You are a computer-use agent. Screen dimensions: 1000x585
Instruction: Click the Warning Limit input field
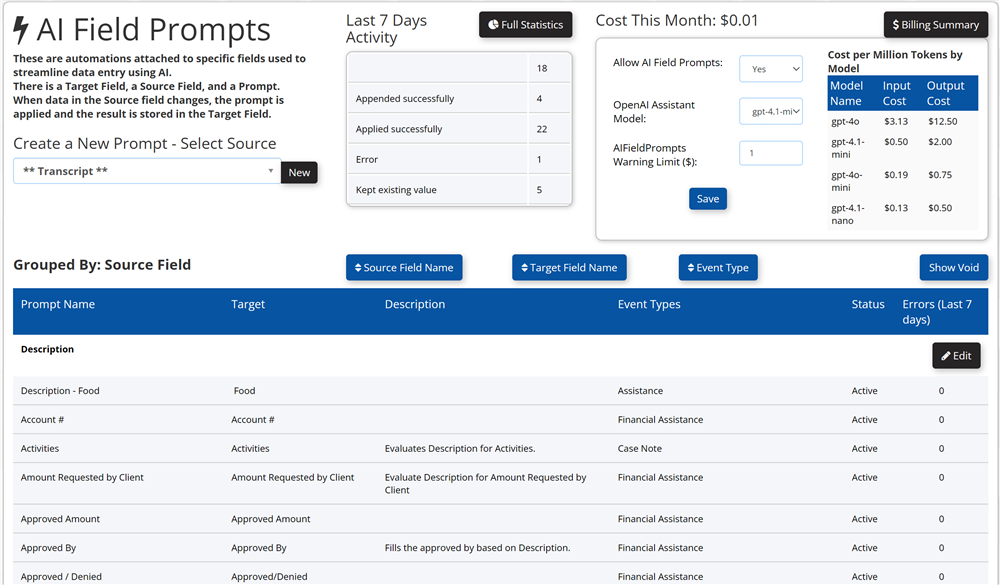point(771,153)
